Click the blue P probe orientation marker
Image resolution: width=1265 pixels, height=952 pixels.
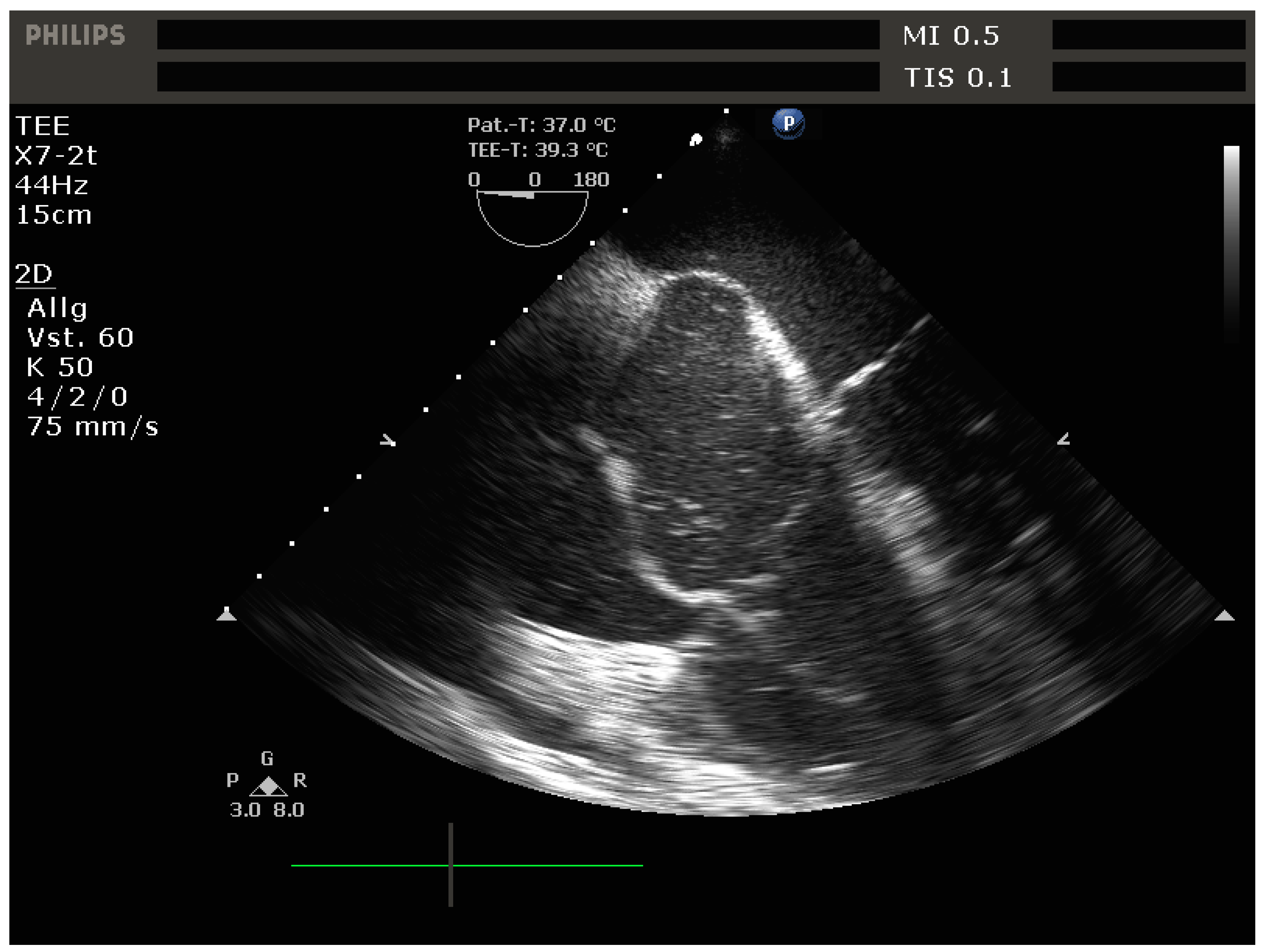788,124
